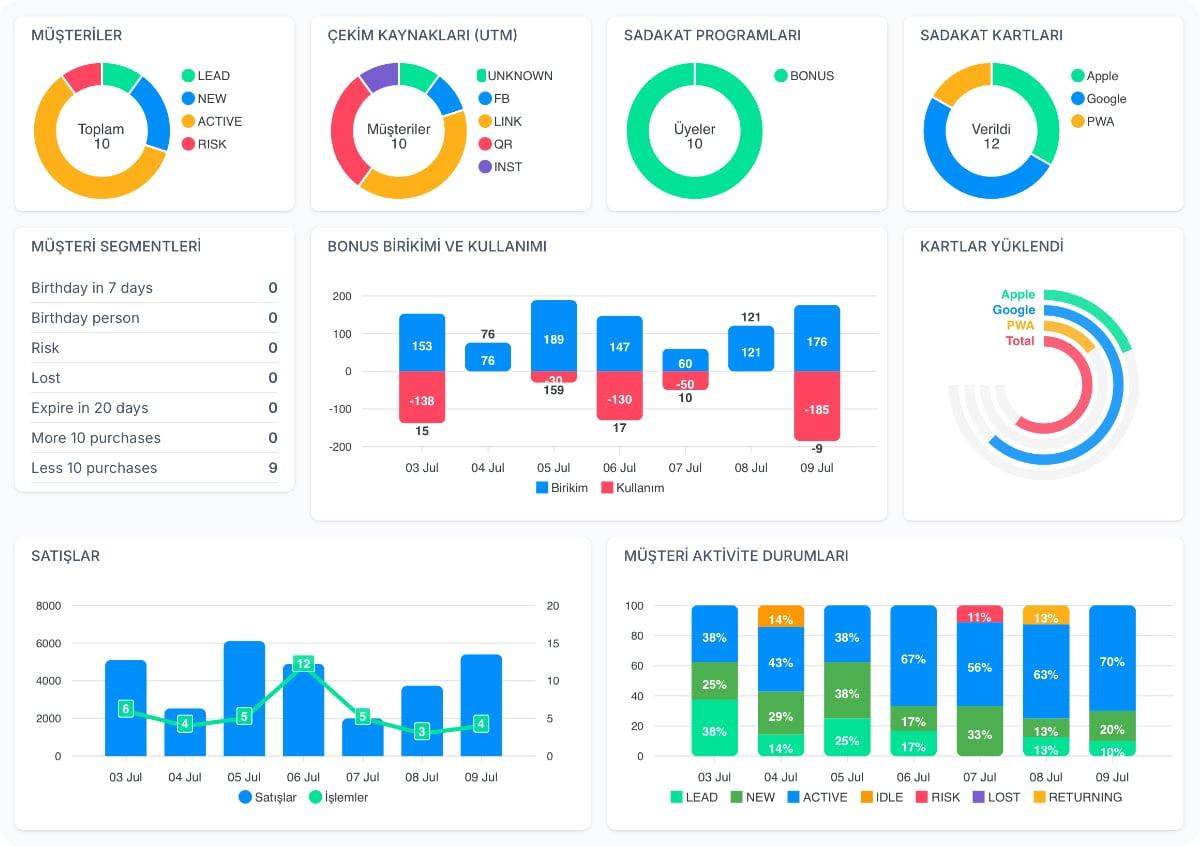Click PWA label in Kartlar Yüklendi chart

pyautogui.click(x=1021, y=326)
